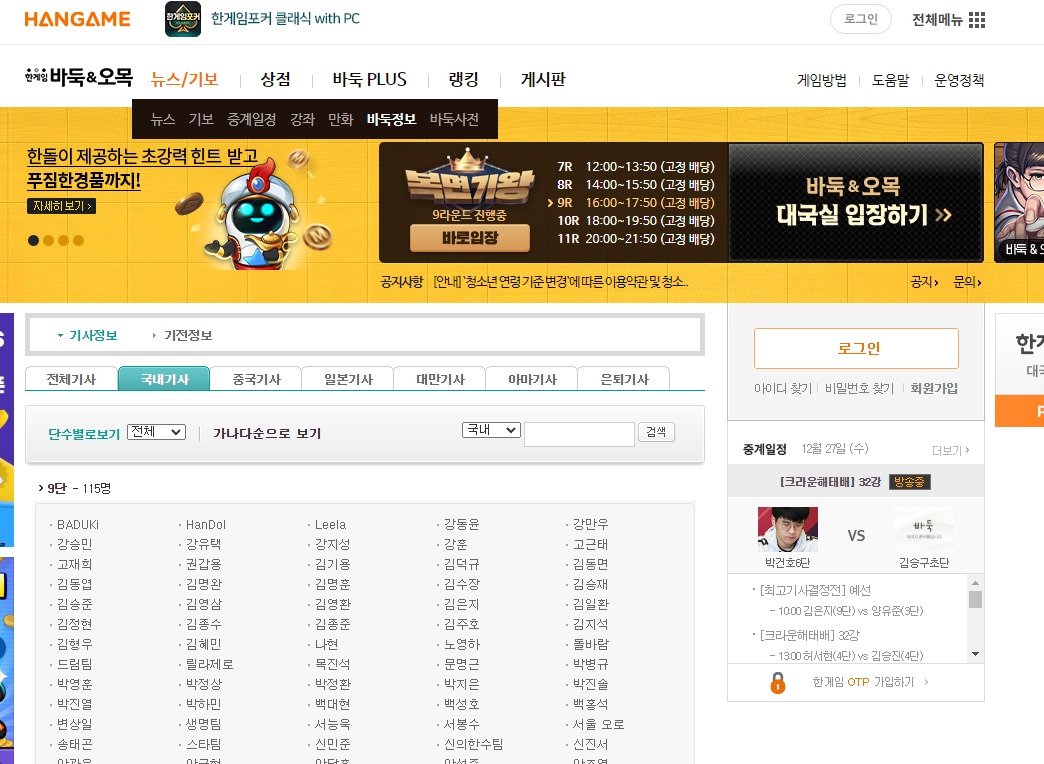Click 대국실 입장하기 banner
Screen dimensions: 1044x764
point(856,202)
